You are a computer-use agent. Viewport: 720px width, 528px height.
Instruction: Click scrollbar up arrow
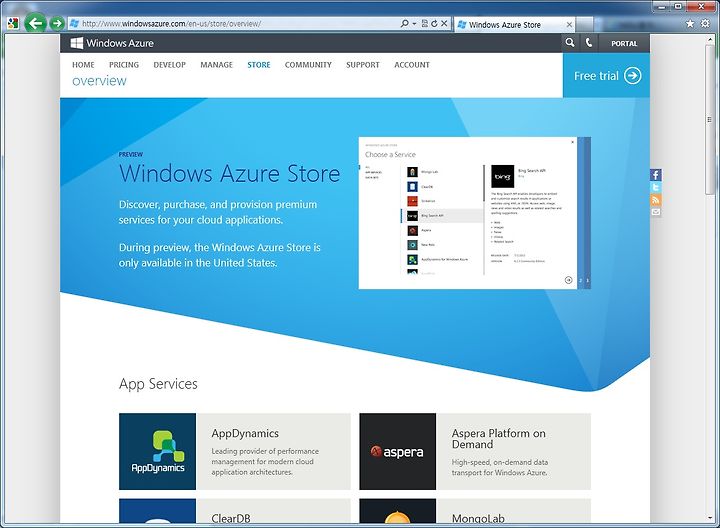coord(710,39)
